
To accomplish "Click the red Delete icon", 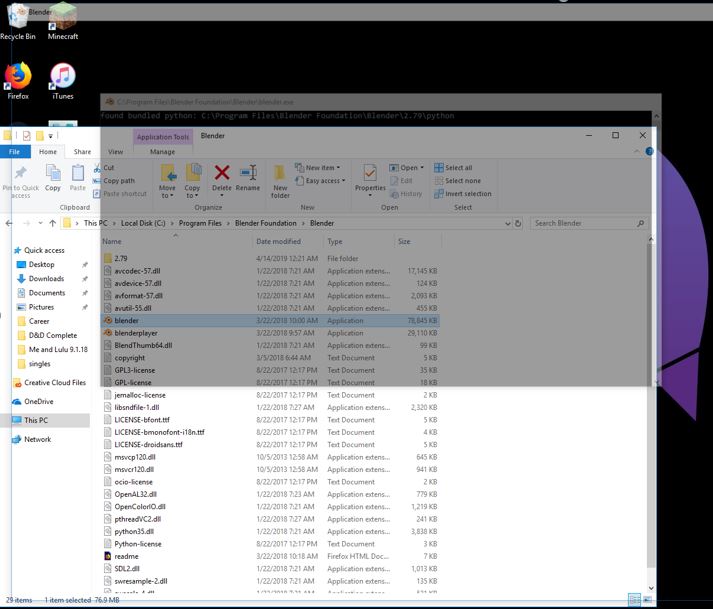I will 222,173.
